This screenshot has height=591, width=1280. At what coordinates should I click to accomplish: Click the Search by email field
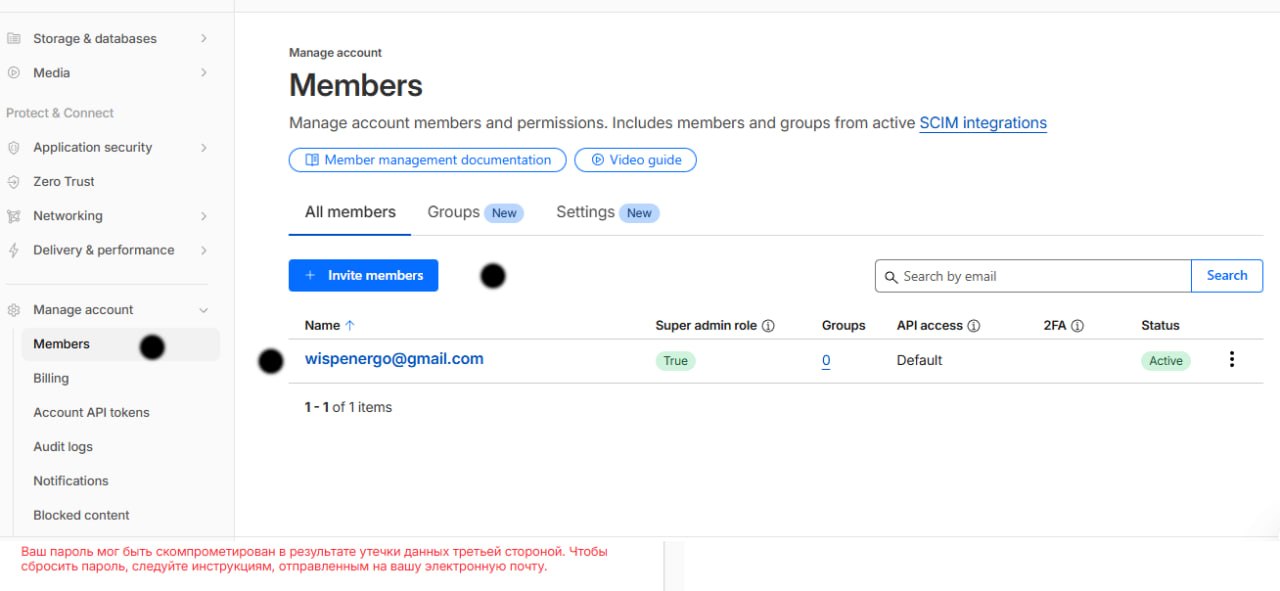1040,276
